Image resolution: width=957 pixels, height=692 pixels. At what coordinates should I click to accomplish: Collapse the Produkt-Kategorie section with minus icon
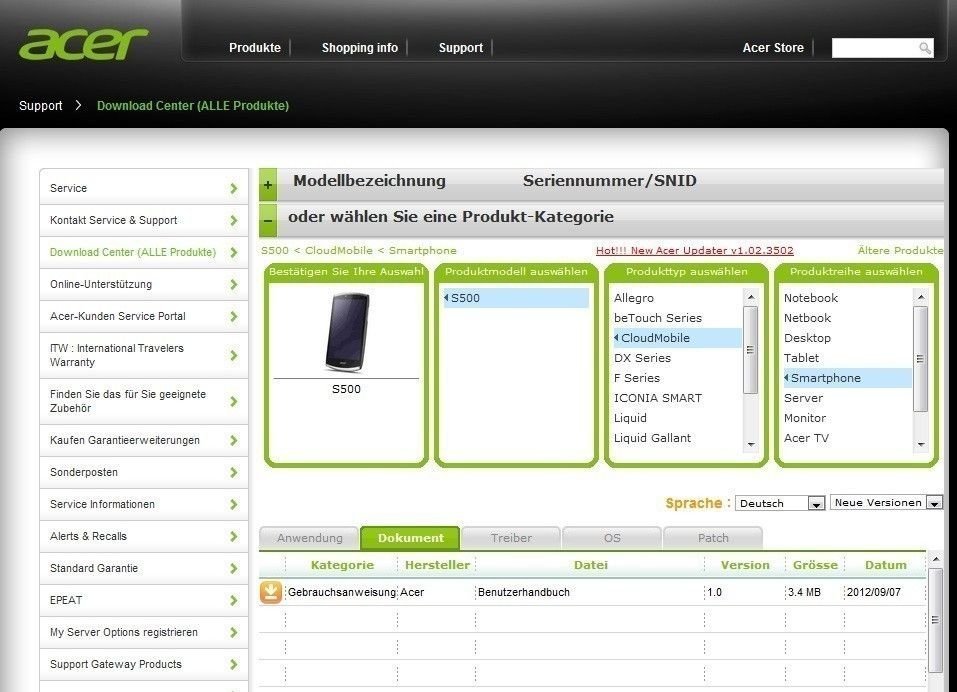[268, 221]
